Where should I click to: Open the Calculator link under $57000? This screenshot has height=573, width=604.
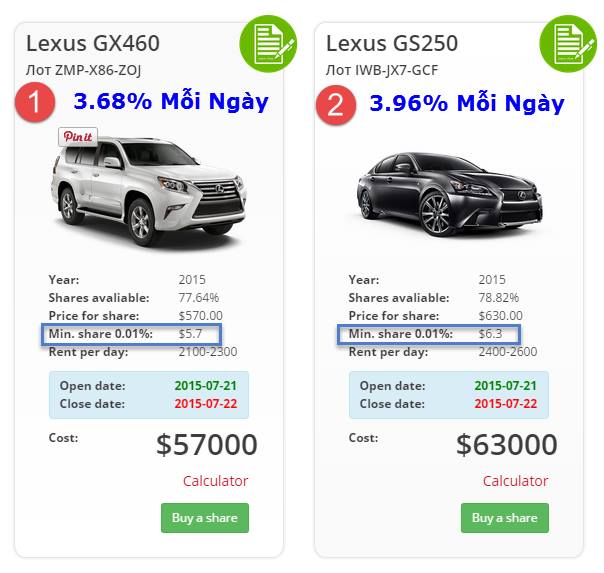(x=215, y=481)
